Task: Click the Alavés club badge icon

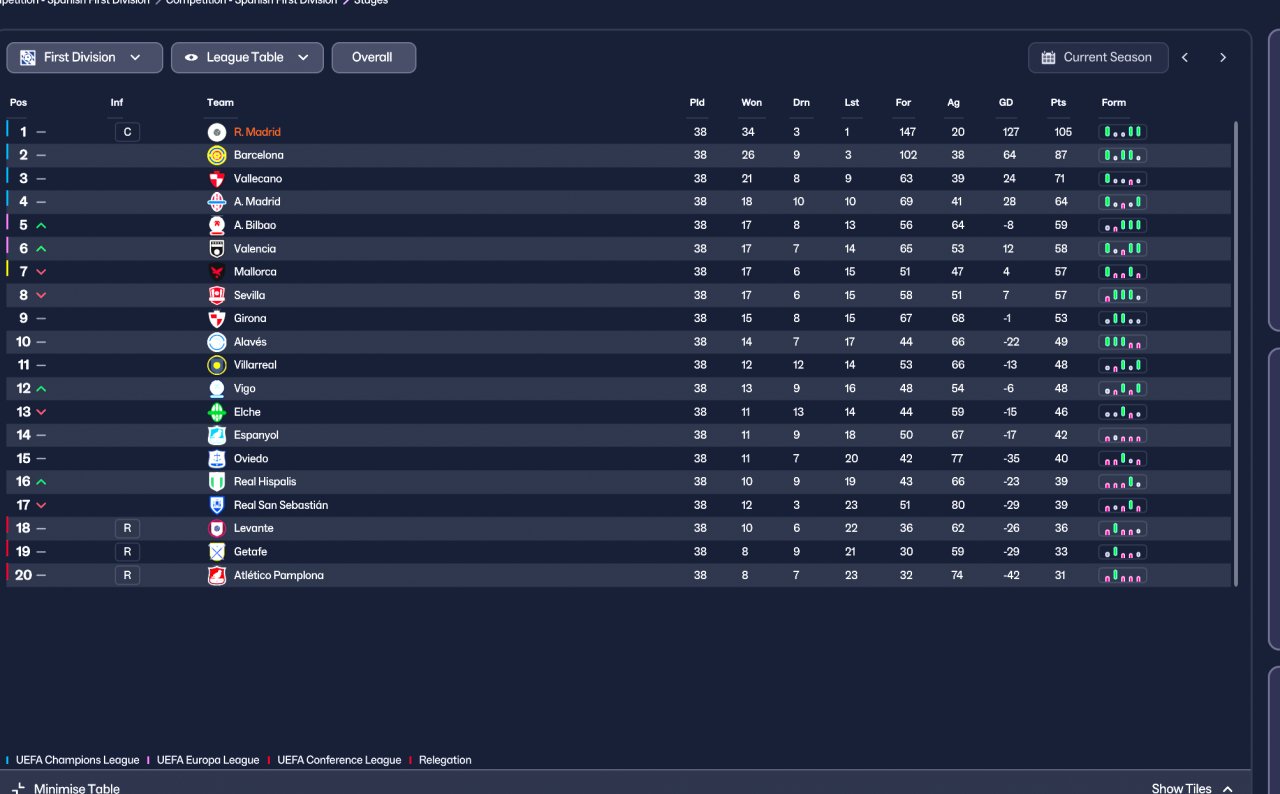Action: coord(217,342)
